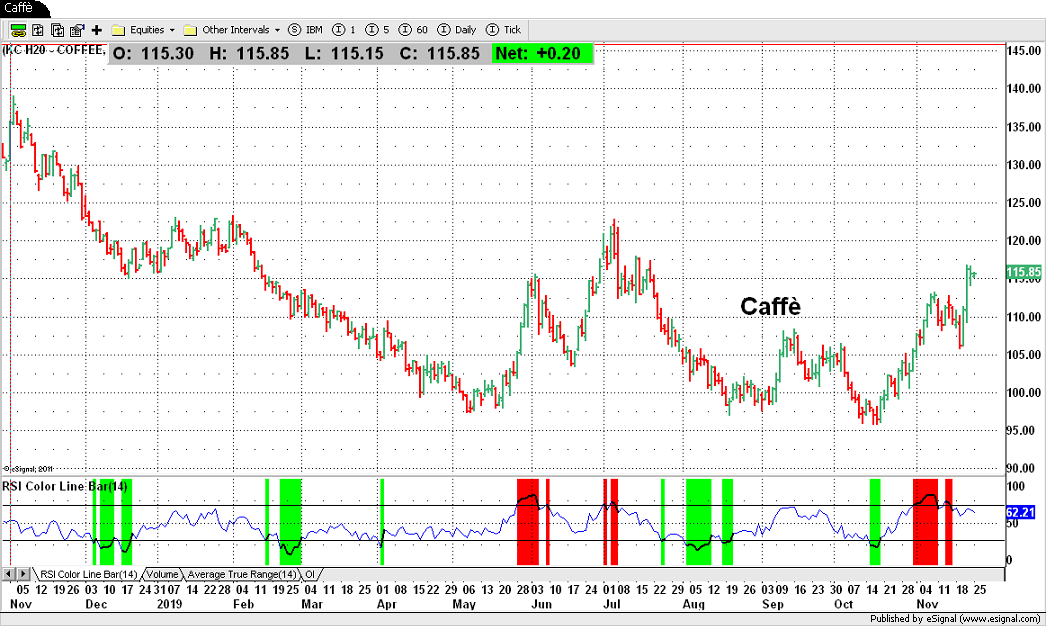Switch to the 1-minute interval

(344, 30)
